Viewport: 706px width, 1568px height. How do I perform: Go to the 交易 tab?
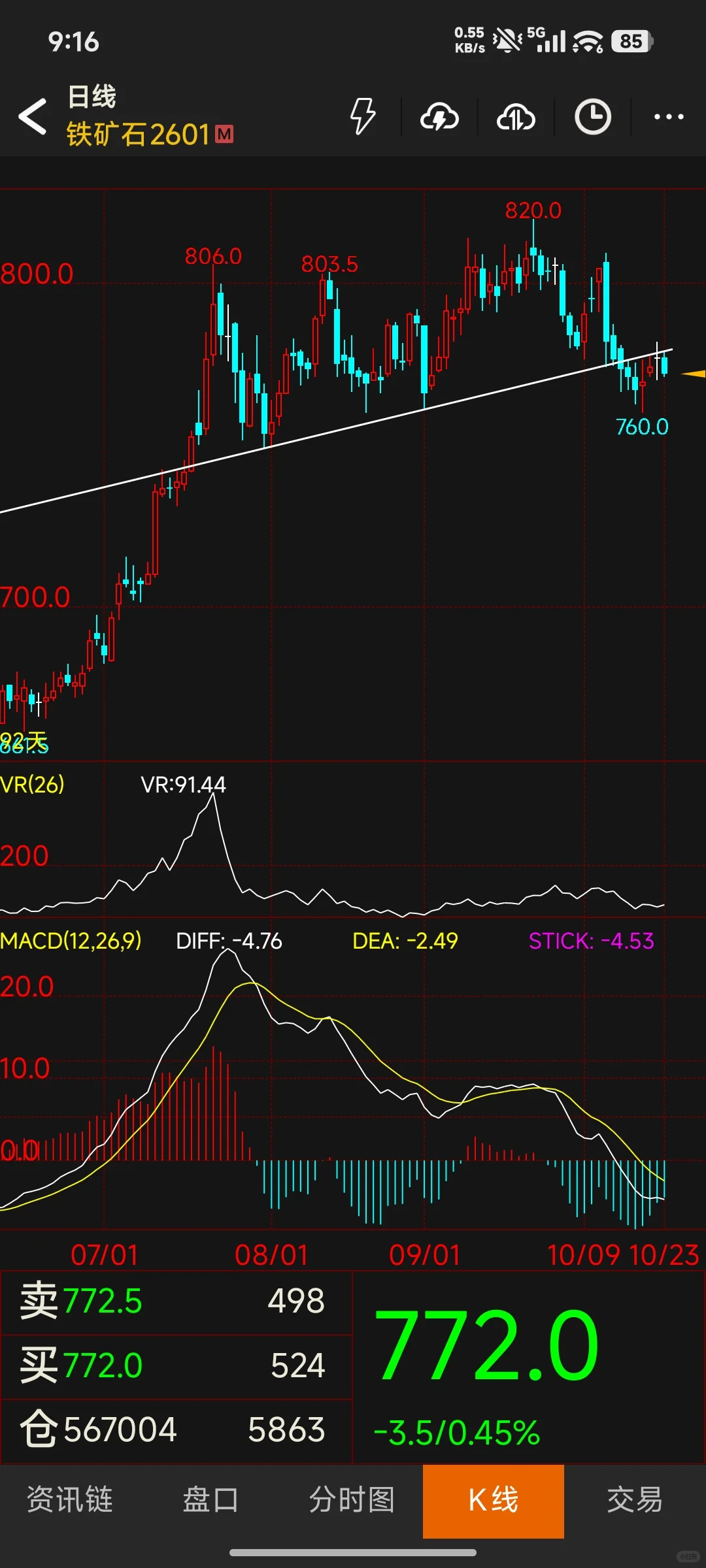(x=635, y=1499)
